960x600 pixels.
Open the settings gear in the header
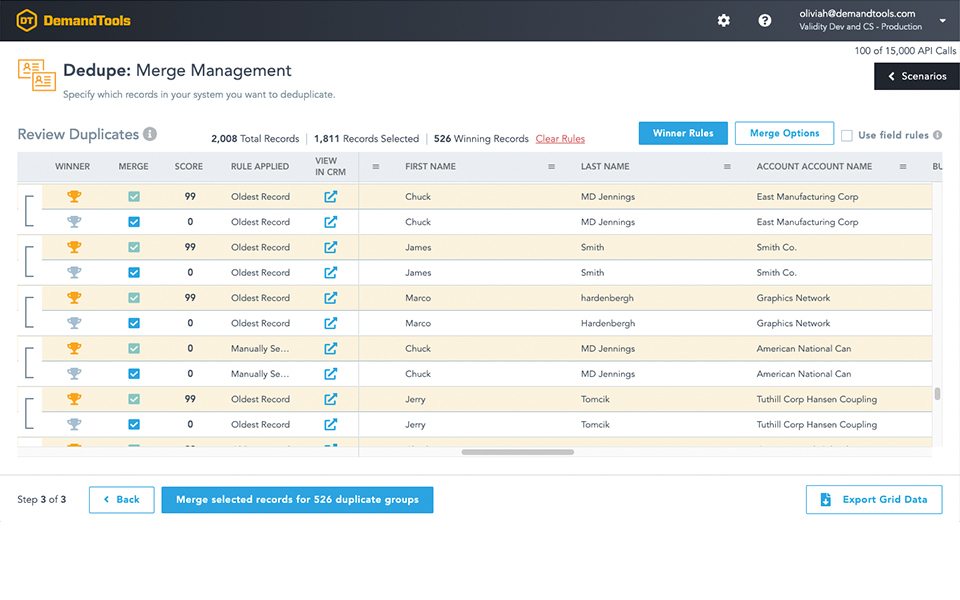[x=724, y=21]
